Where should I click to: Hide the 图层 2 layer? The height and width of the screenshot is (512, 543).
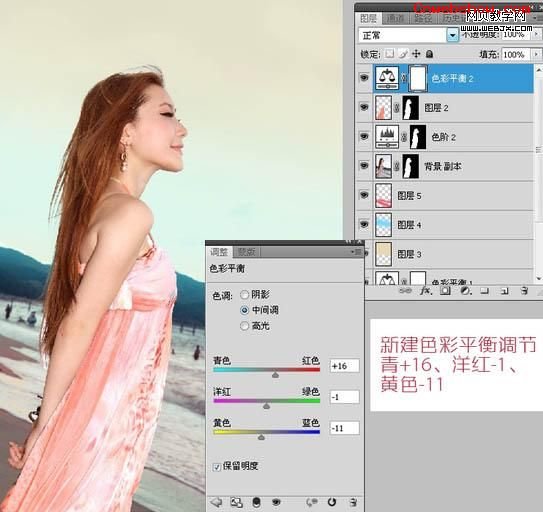[364, 107]
